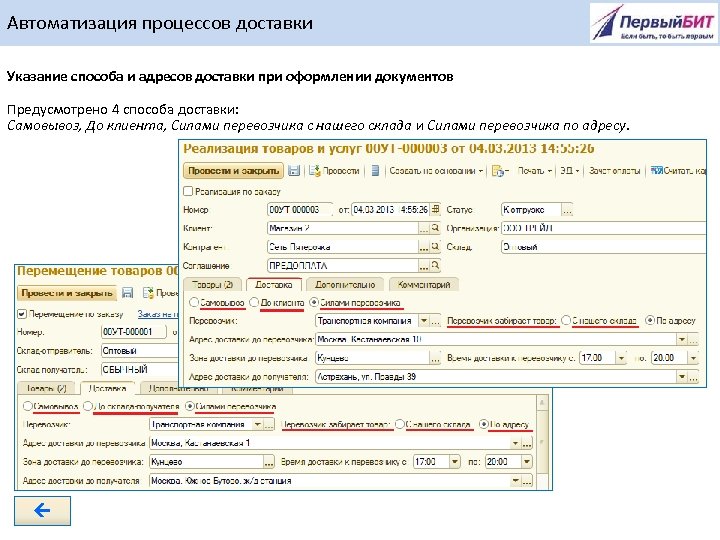Click ellipsis next to Транспортная компания in Реализация

tap(435, 321)
